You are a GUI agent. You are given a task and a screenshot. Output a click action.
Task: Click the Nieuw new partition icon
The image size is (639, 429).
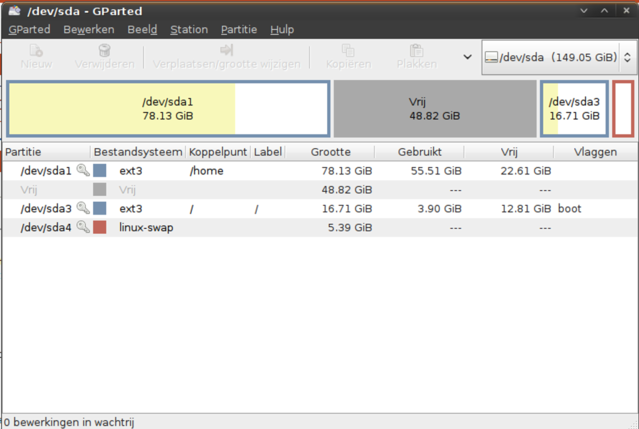click(x=36, y=50)
